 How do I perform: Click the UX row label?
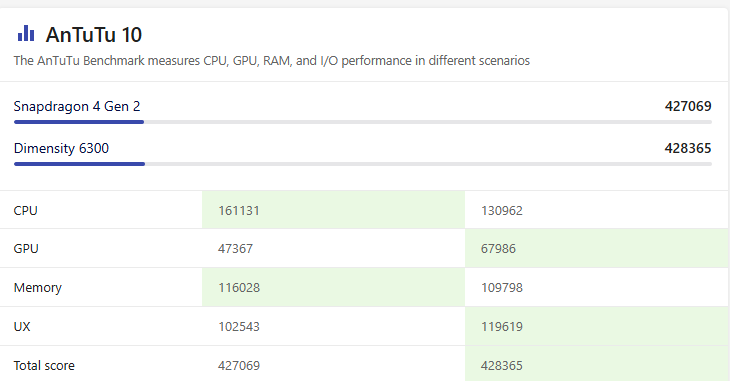(x=22, y=327)
